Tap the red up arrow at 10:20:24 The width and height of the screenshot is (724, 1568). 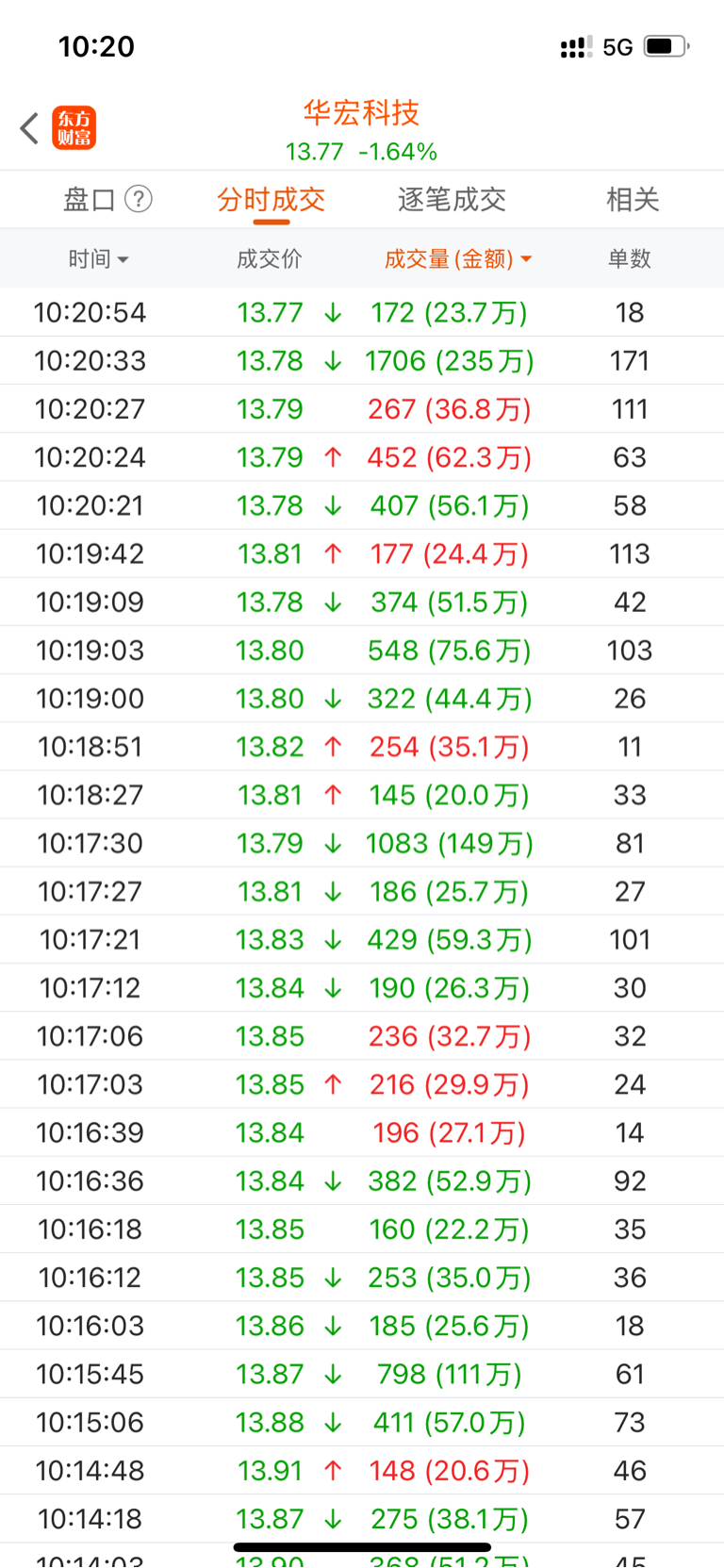(333, 457)
